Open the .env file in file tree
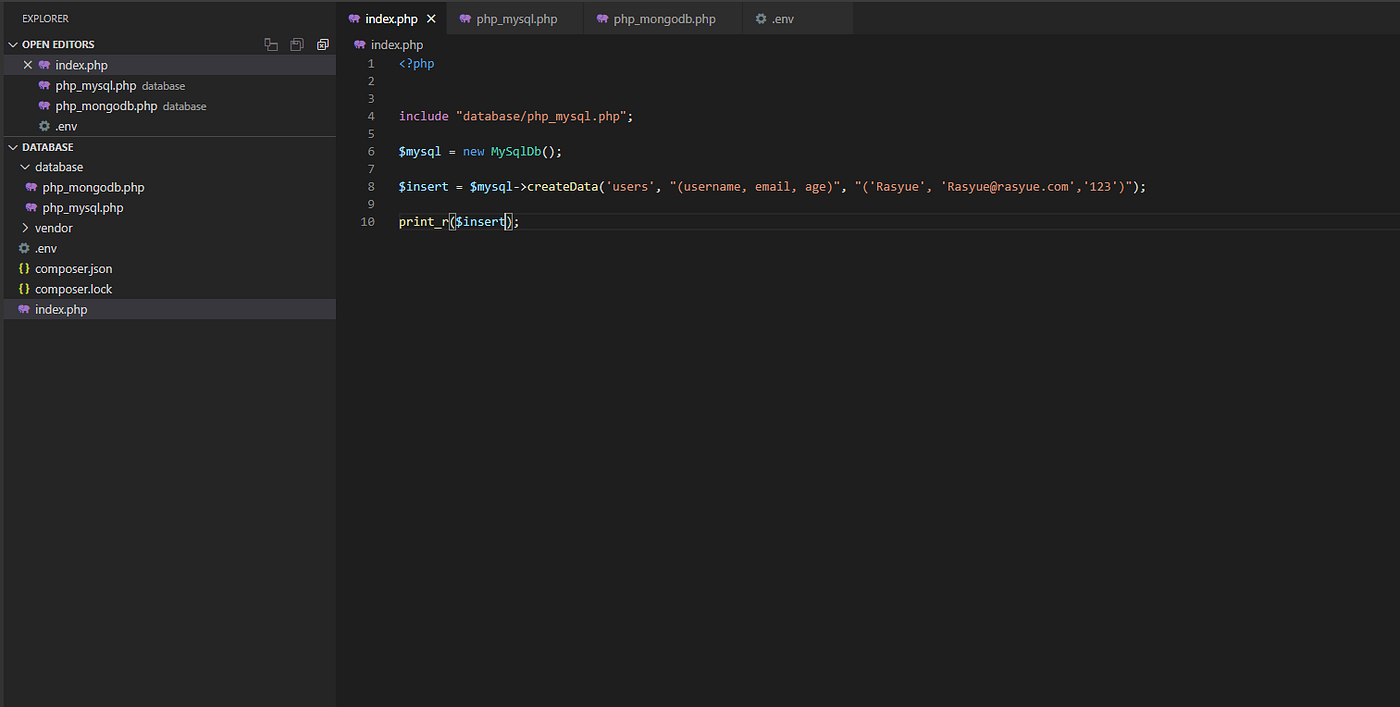 click(x=170, y=248)
